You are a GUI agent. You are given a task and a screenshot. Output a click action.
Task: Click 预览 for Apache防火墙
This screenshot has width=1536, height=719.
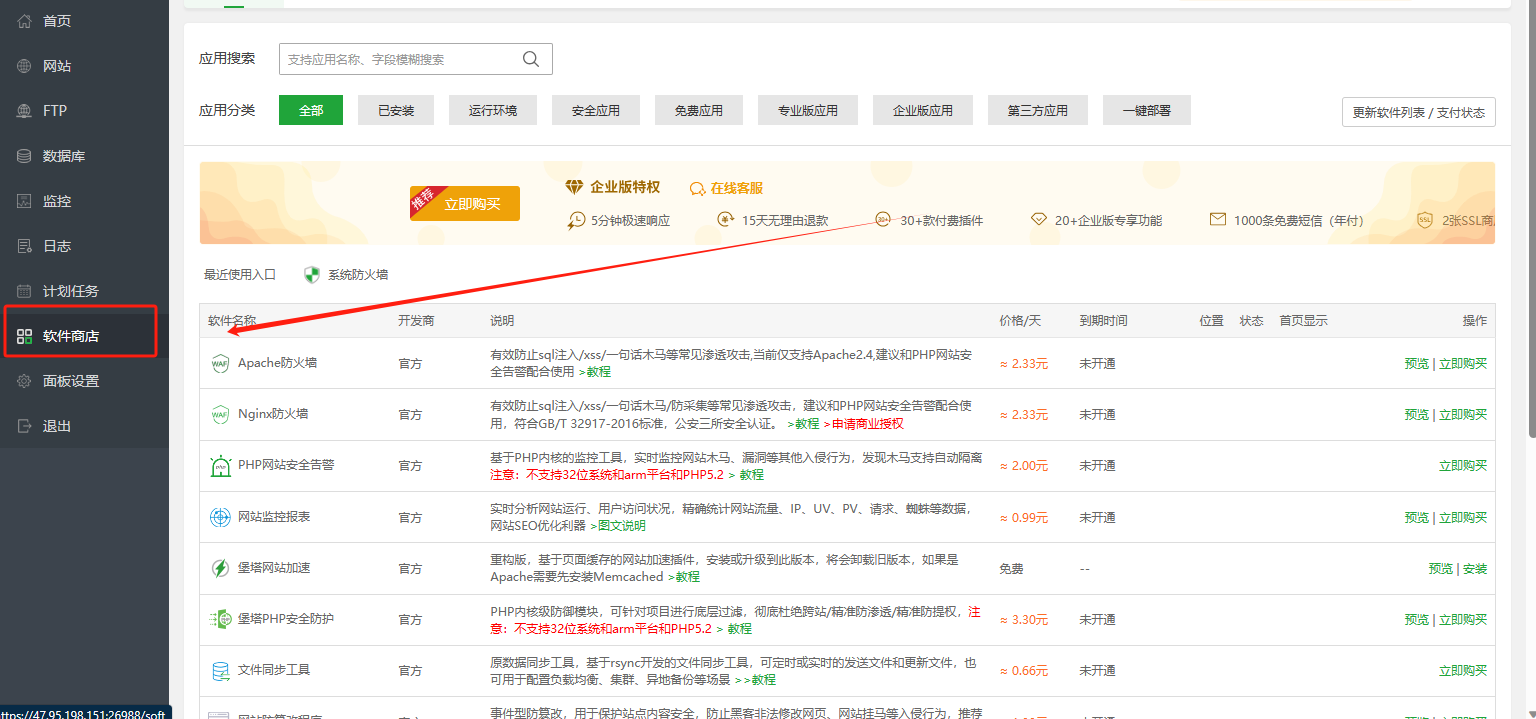(x=1416, y=363)
